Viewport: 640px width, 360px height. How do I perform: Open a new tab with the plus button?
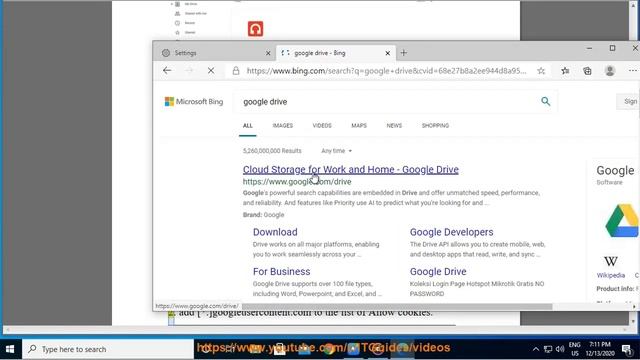tap(404, 53)
